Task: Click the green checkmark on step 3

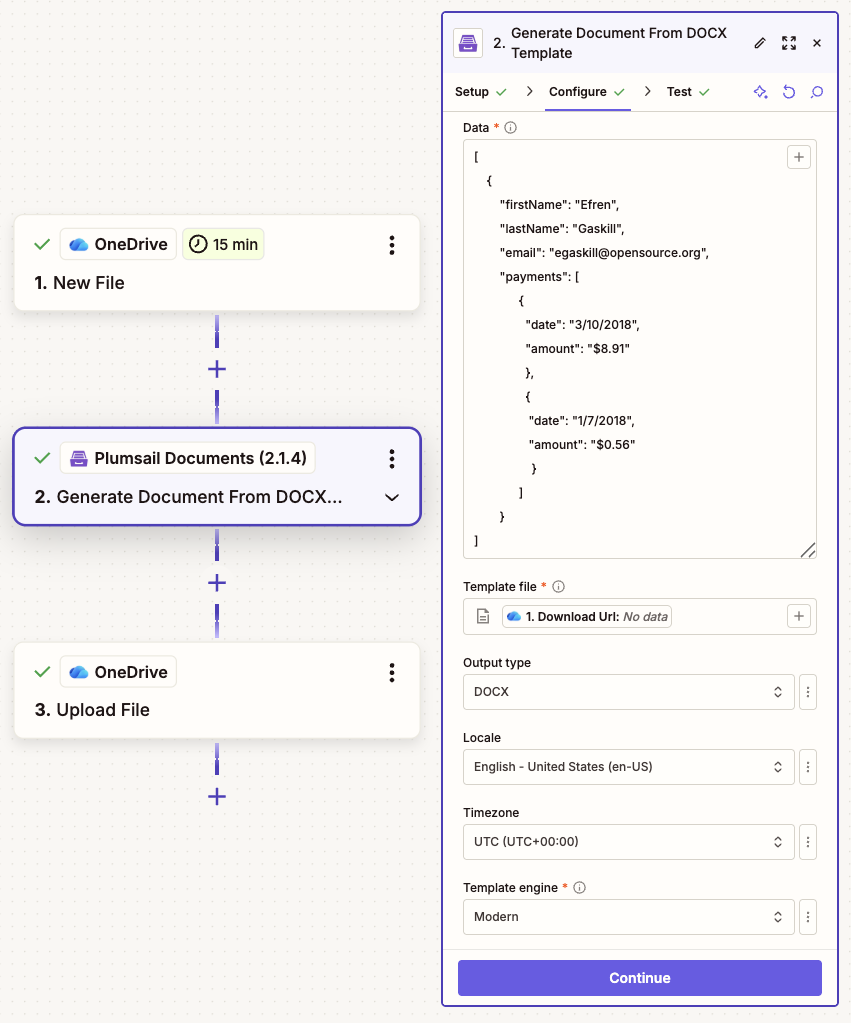Action: tap(42, 673)
